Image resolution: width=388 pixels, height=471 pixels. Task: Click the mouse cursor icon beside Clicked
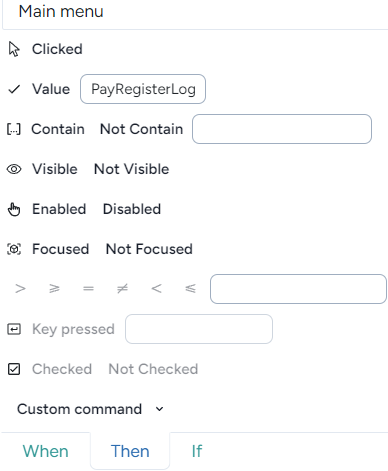pos(14,49)
